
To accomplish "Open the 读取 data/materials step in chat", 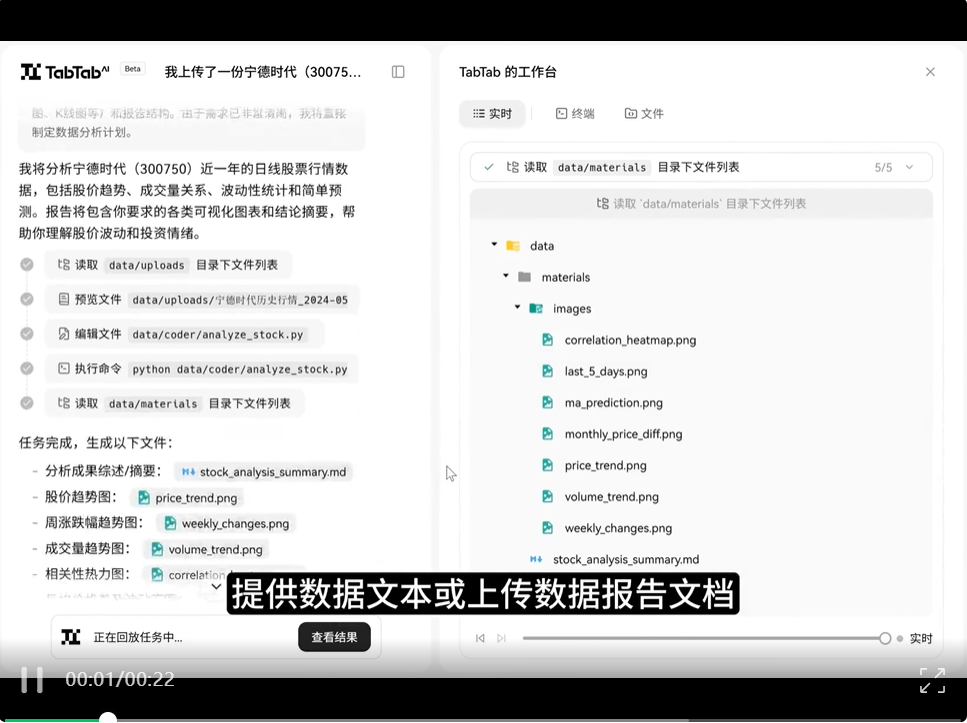I will [175, 403].
